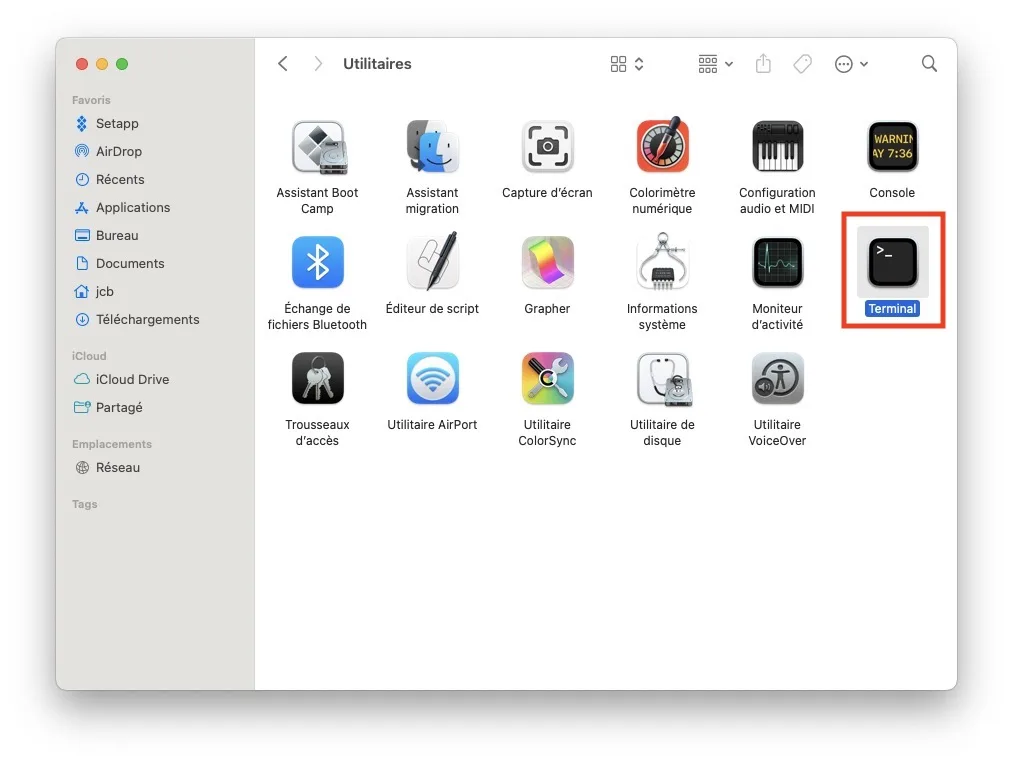Image resolution: width=1013 pixels, height=764 pixels.
Task: Open the Share menu in the toolbar
Action: tap(763, 63)
